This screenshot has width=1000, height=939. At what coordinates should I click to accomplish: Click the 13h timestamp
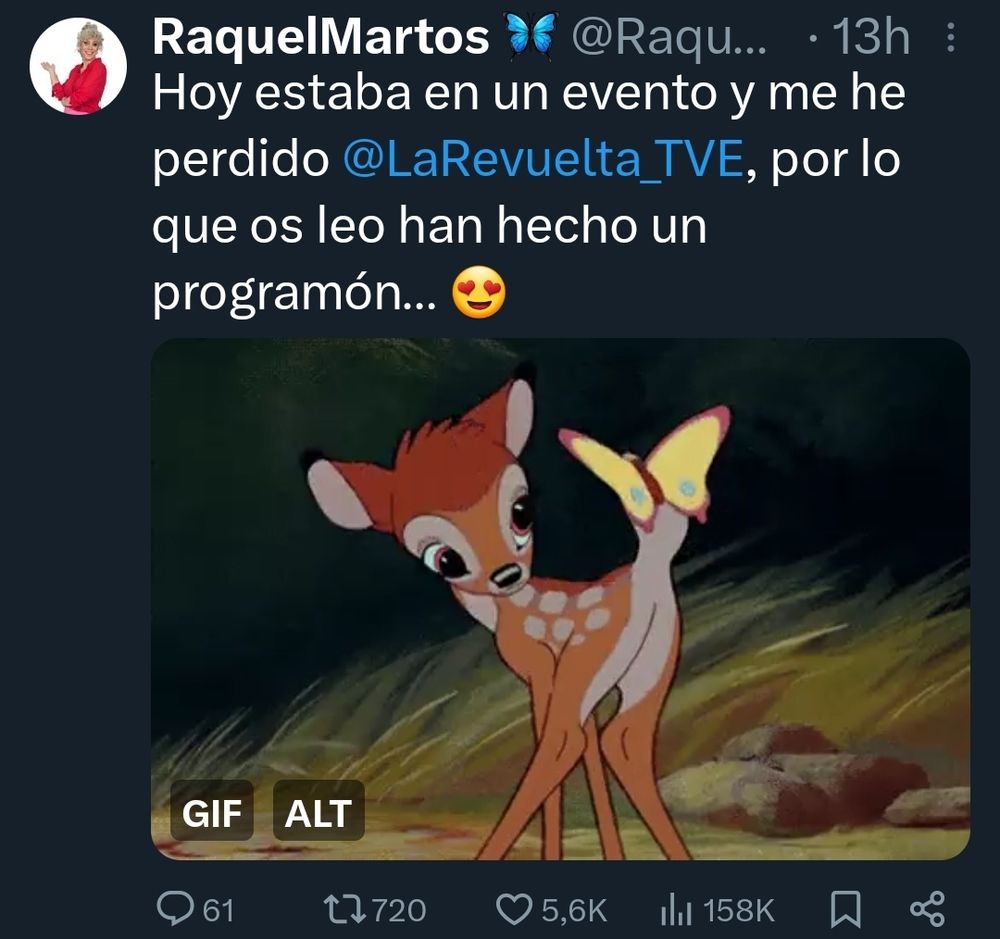click(x=871, y=36)
